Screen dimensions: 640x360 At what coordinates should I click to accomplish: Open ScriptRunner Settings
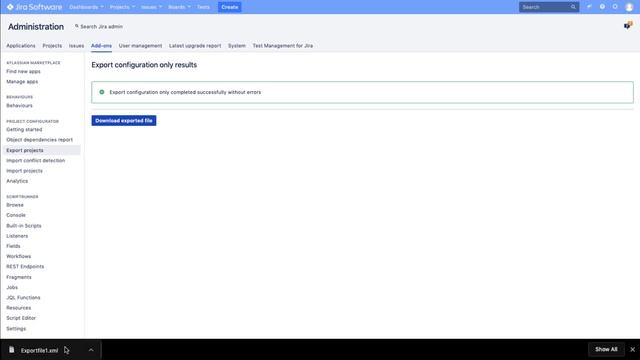pos(16,329)
